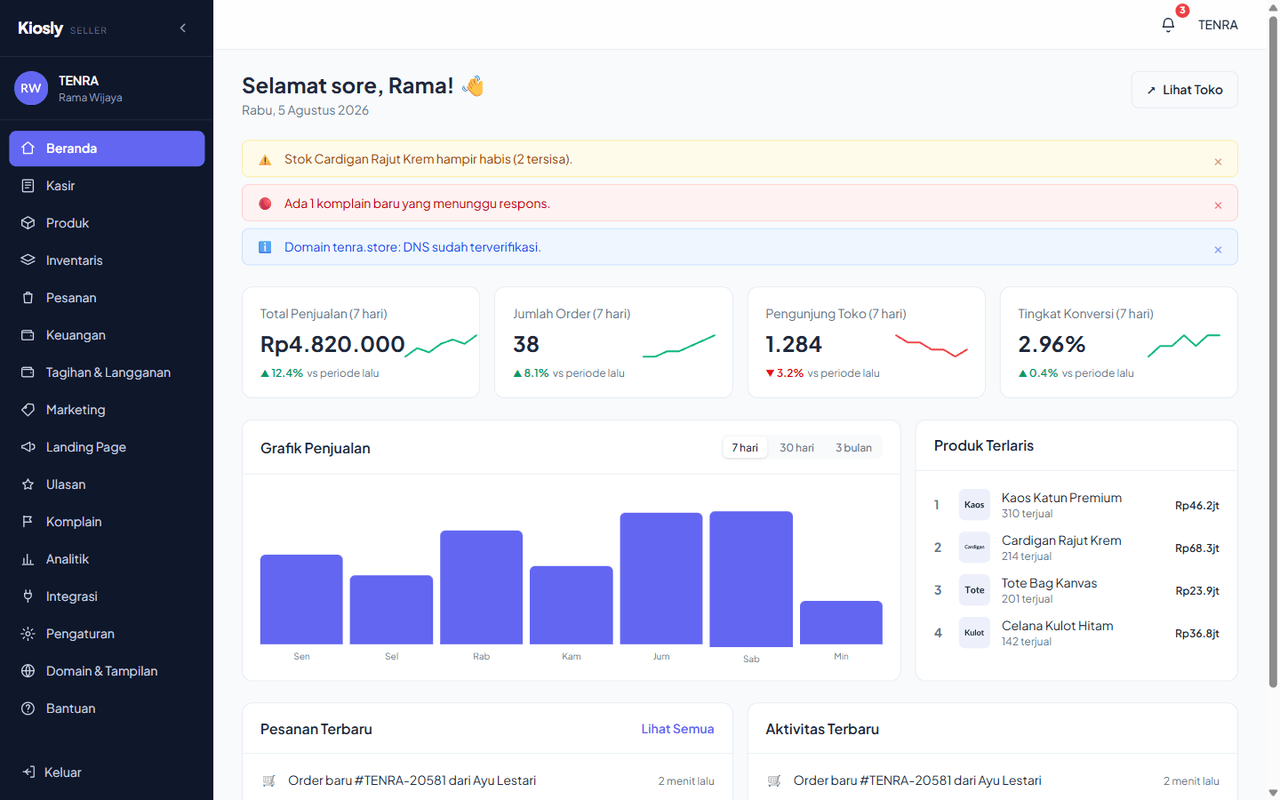Click the Tagihan & Langganan card icon
This screenshot has height=800, width=1280.
point(28,372)
